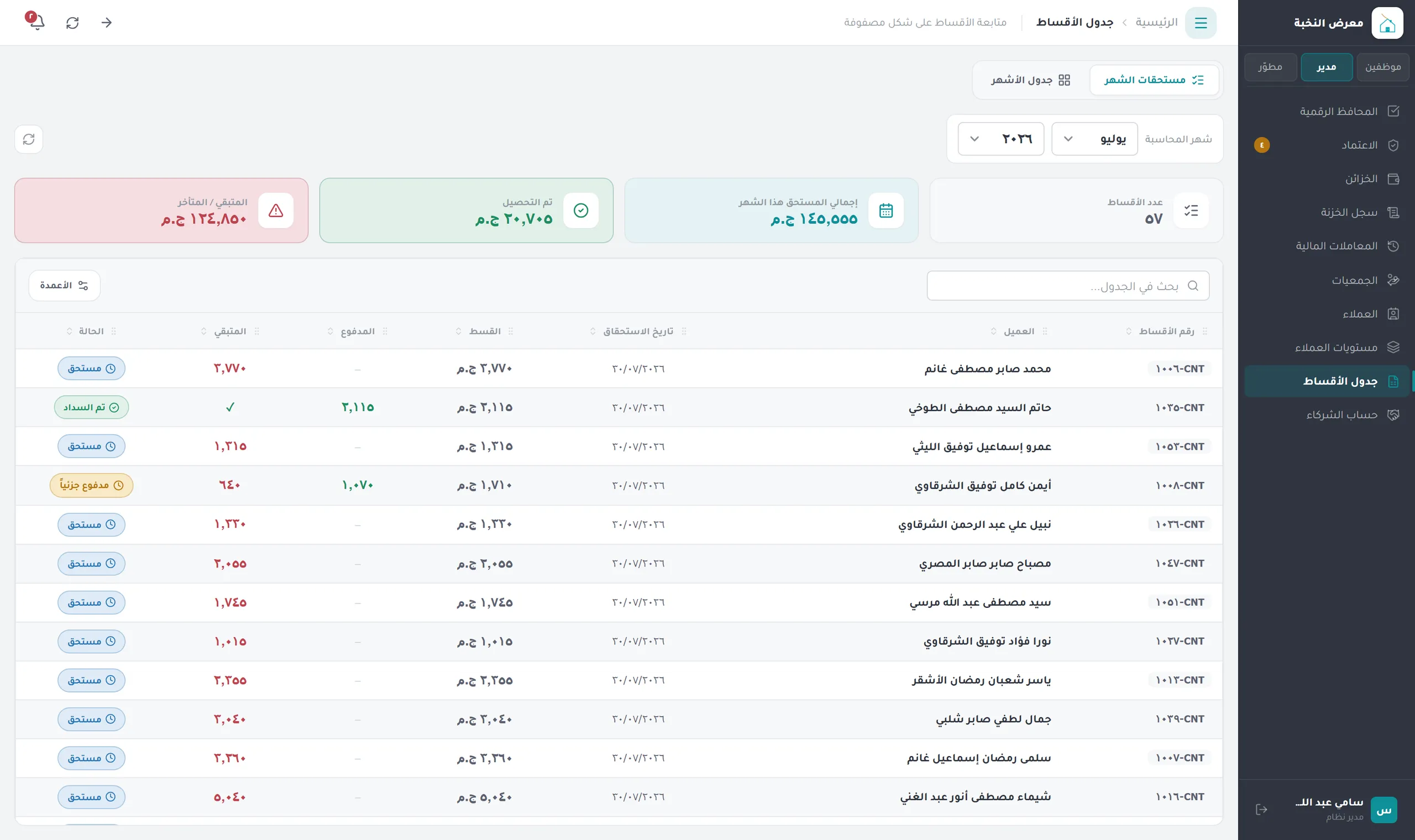Click client name جمال لطفي صابر شلبي
The height and width of the screenshot is (840, 1415).
[x=993, y=720]
